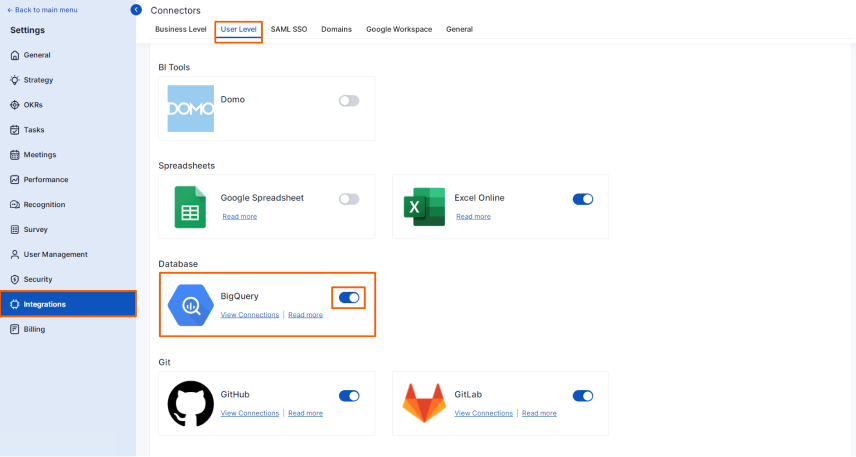Click the Excel Online label

[479, 198]
